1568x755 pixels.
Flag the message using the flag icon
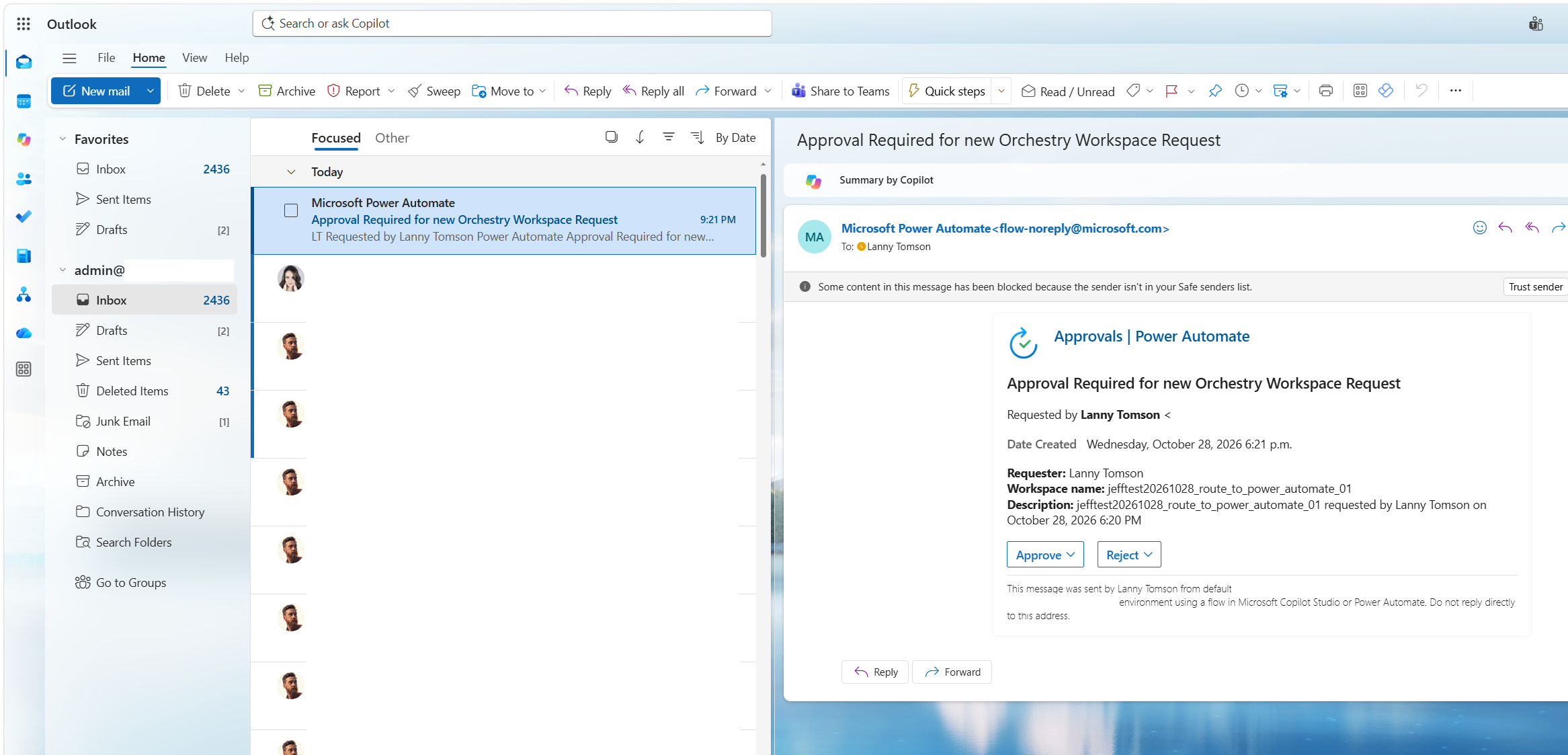point(1171,91)
